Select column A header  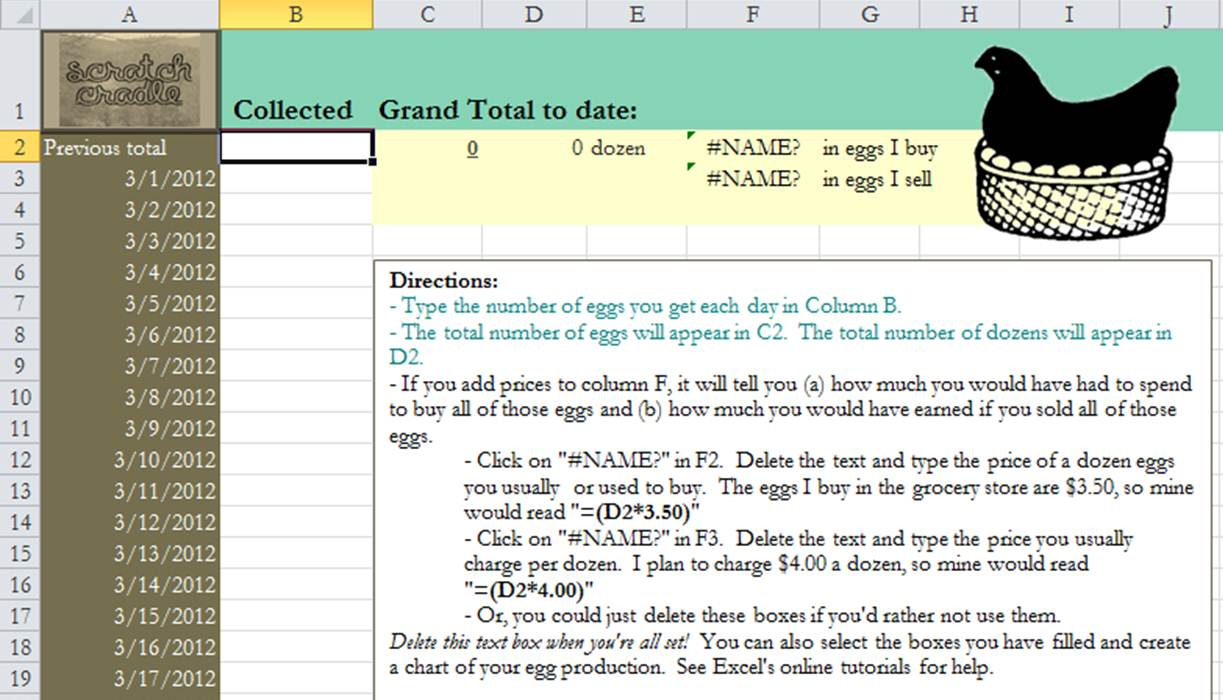pyautogui.click(x=130, y=14)
